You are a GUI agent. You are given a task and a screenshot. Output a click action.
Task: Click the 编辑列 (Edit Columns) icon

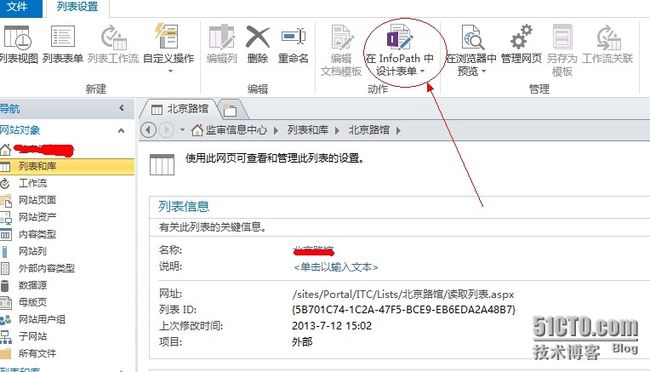(222, 37)
